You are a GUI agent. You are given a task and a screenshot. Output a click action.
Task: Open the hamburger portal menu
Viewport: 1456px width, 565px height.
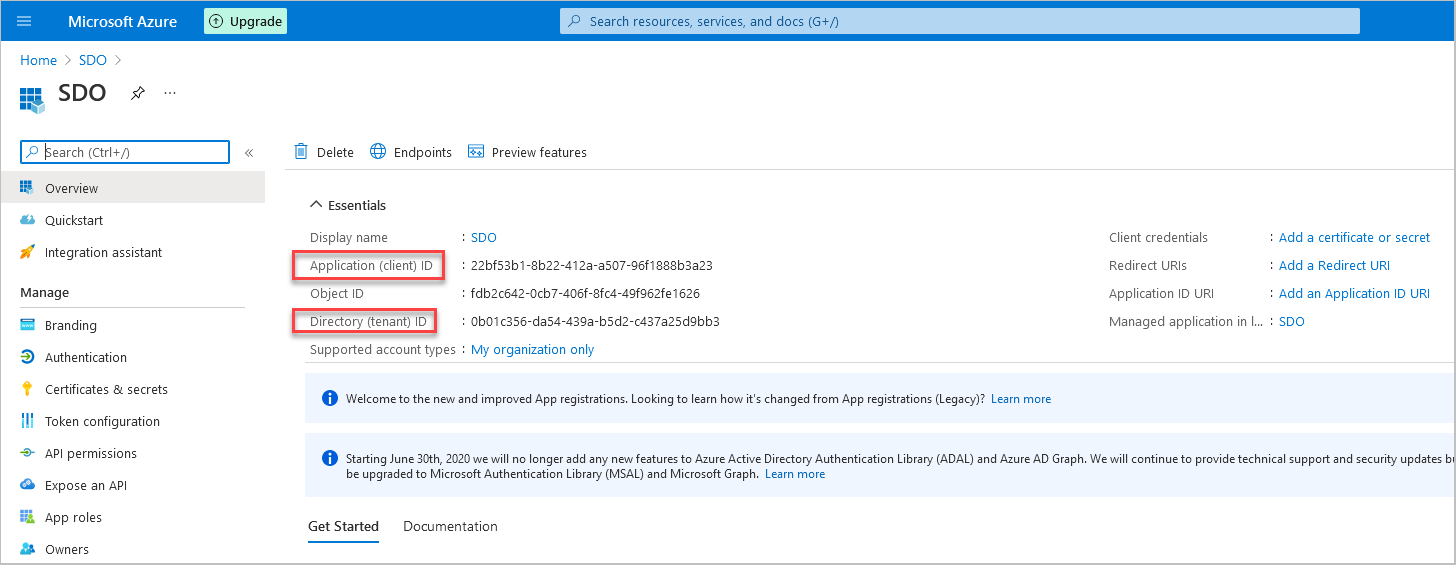pos(24,21)
